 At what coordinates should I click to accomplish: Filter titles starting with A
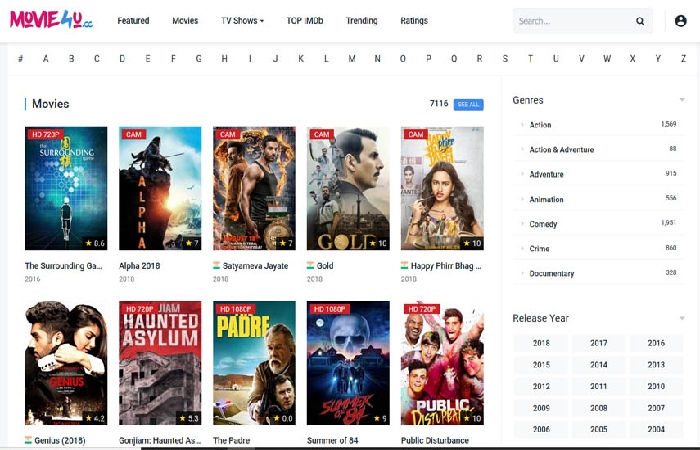[46, 58]
